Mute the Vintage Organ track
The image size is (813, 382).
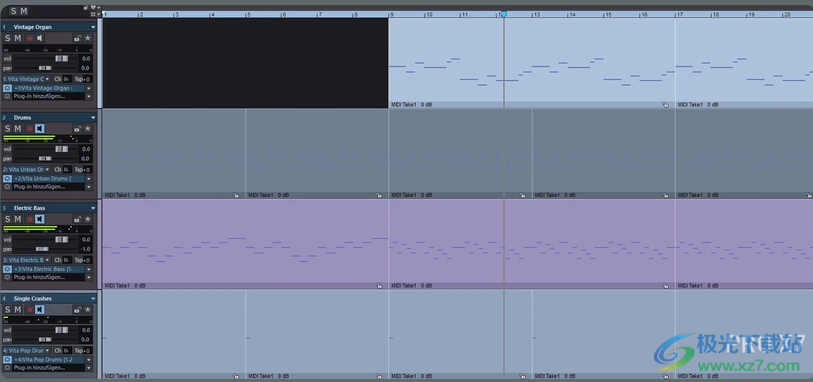(x=18, y=38)
